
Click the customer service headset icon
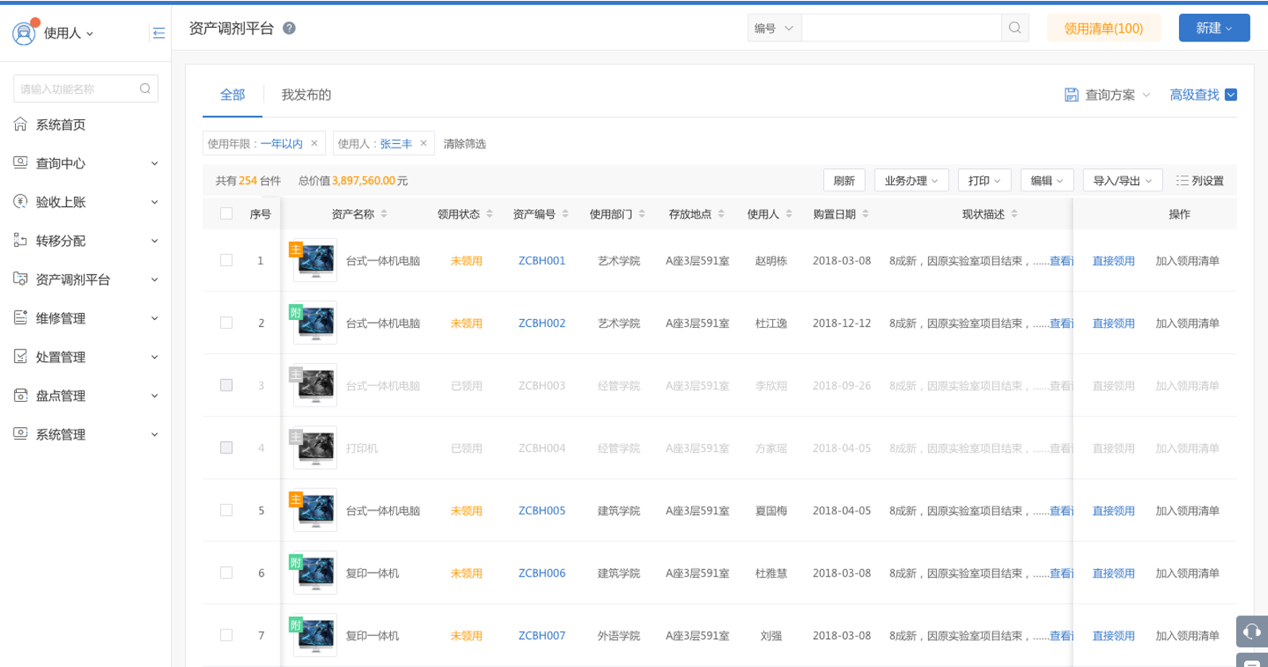pos(1251,631)
